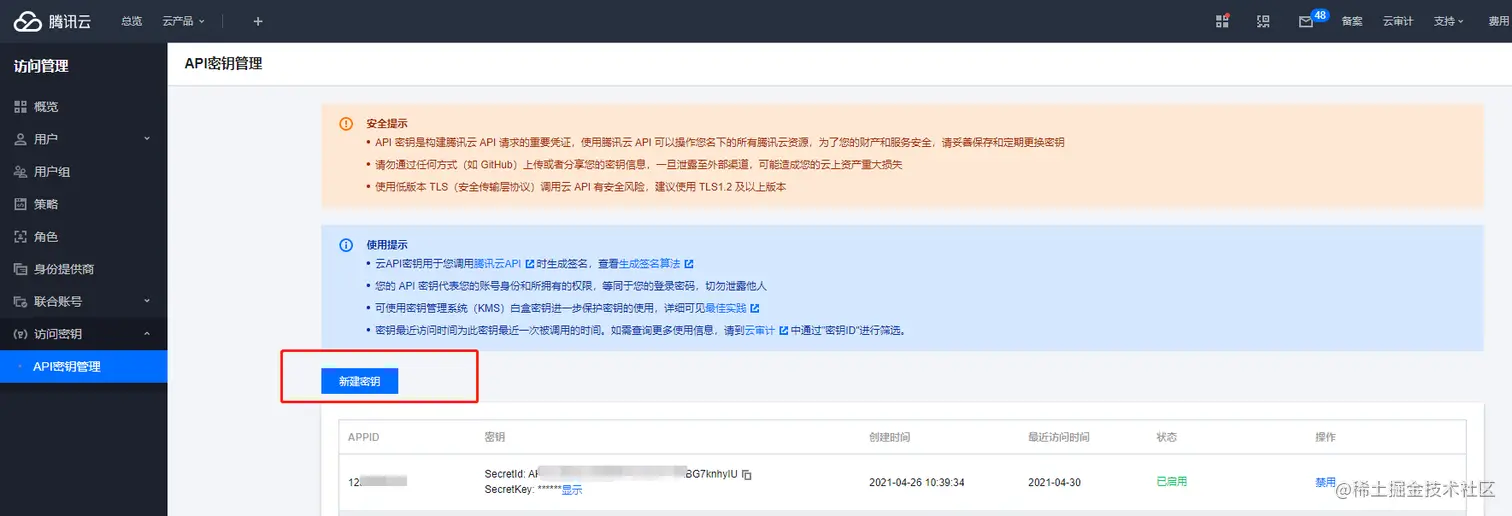Viewport: 1512px width, 516px height.
Task: Open messages mail icon with 48 badge
Action: (x=1306, y=21)
